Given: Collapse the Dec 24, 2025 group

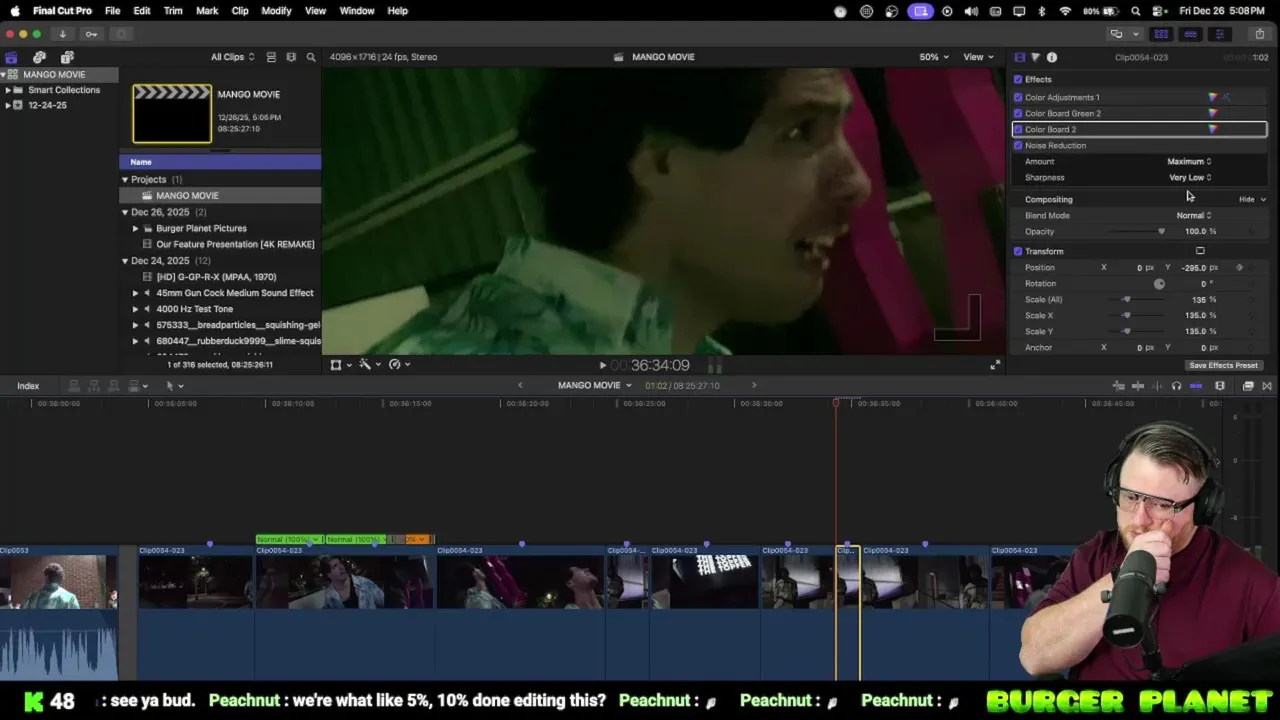Looking at the screenshot, I should coord(125,261).
